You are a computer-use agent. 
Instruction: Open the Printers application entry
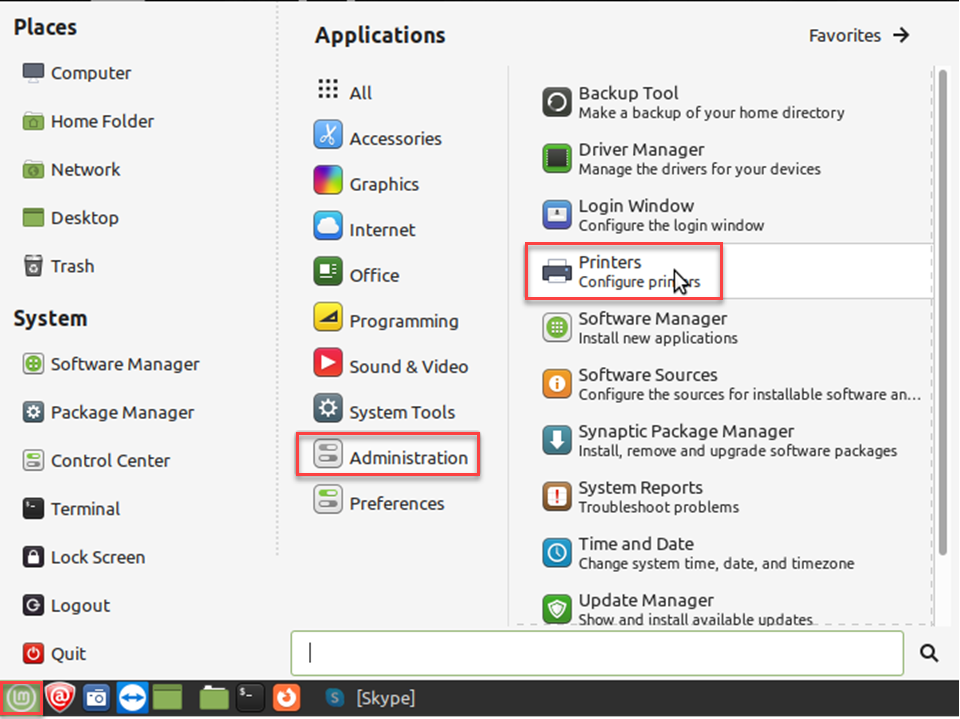click(610, 271)
